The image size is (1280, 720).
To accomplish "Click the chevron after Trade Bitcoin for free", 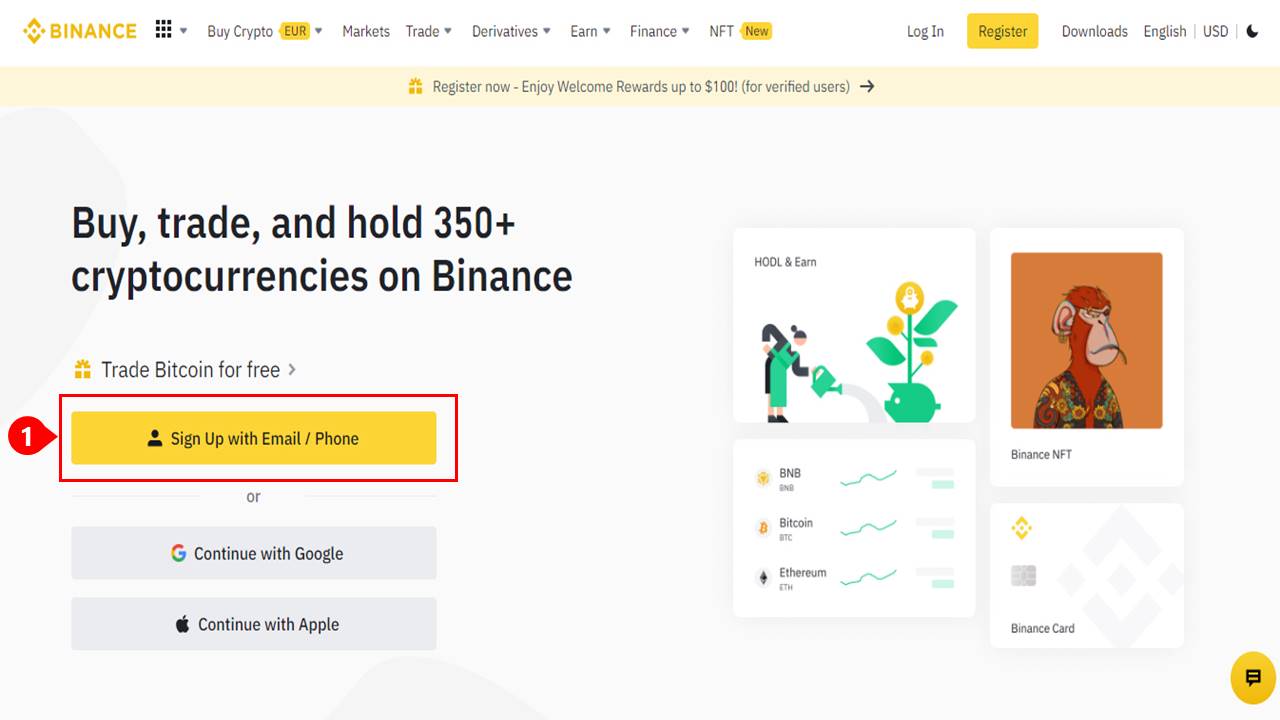I will click(x=292, y=369).
